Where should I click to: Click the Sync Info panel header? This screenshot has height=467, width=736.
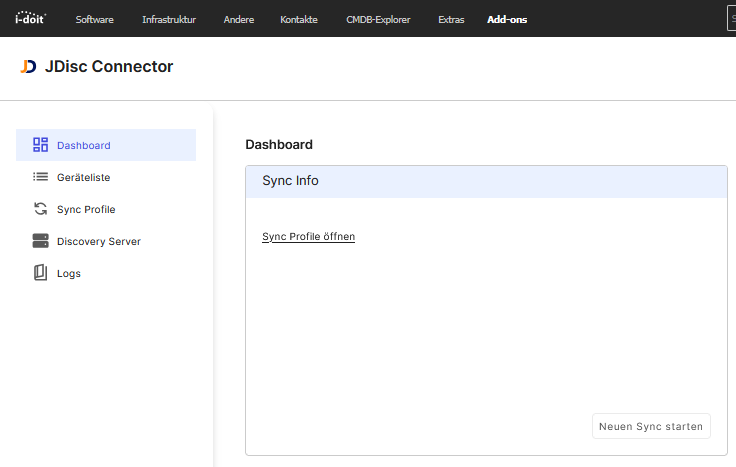(486, 181)
